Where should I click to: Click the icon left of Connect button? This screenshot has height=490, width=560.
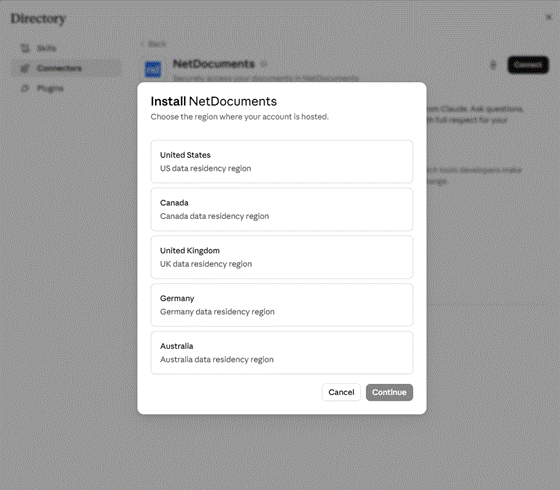point(493,65)
